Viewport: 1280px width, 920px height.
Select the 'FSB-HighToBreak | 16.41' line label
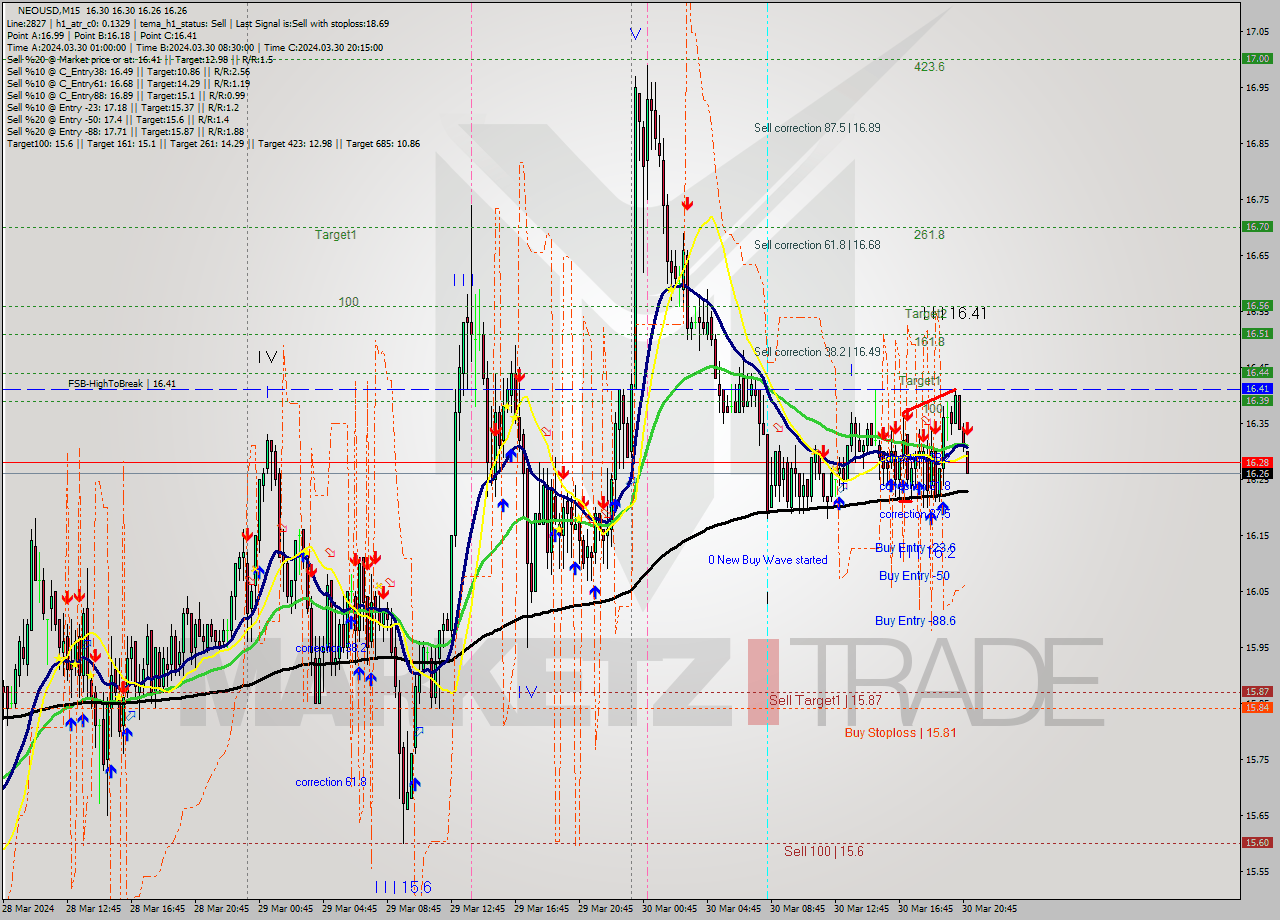click(122, 383)
